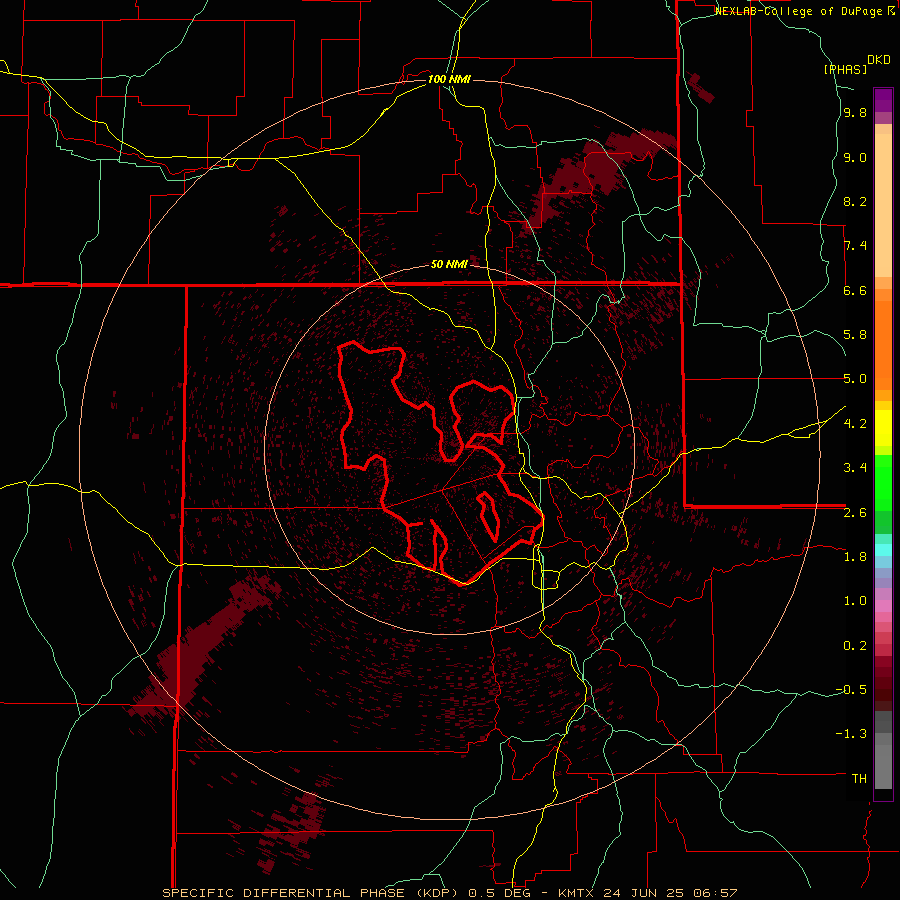This screenshot has height=900, width=900.
Task: Click the 5.8 scale value
Action: coord(855,335)
